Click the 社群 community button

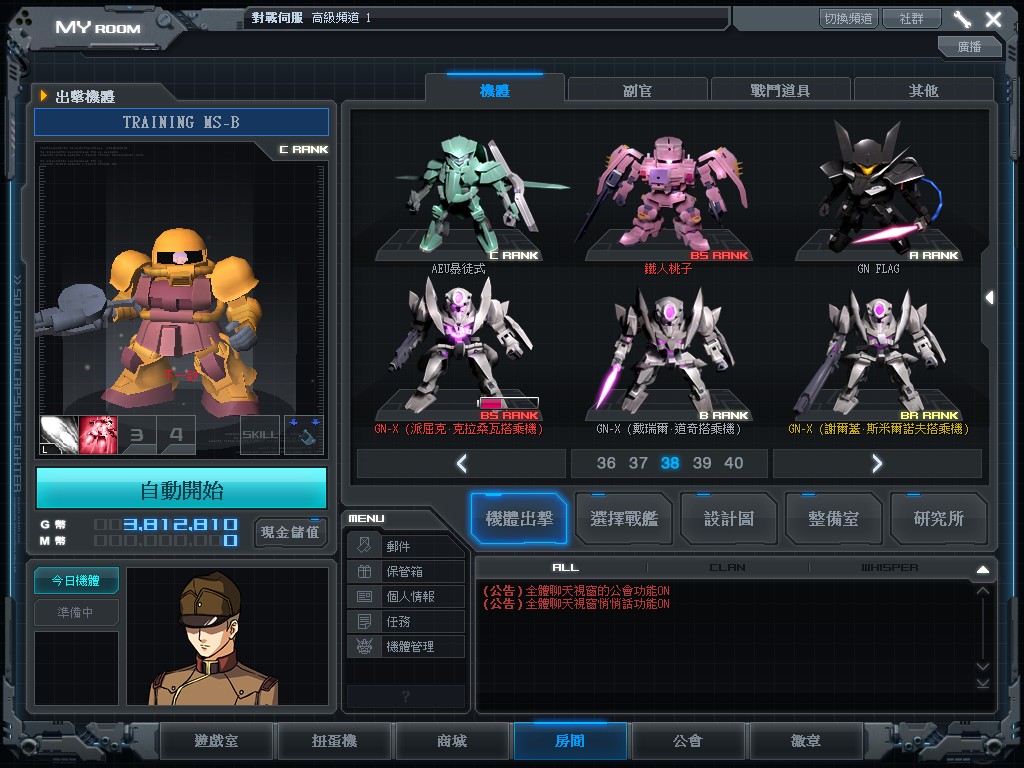(912, 18)
